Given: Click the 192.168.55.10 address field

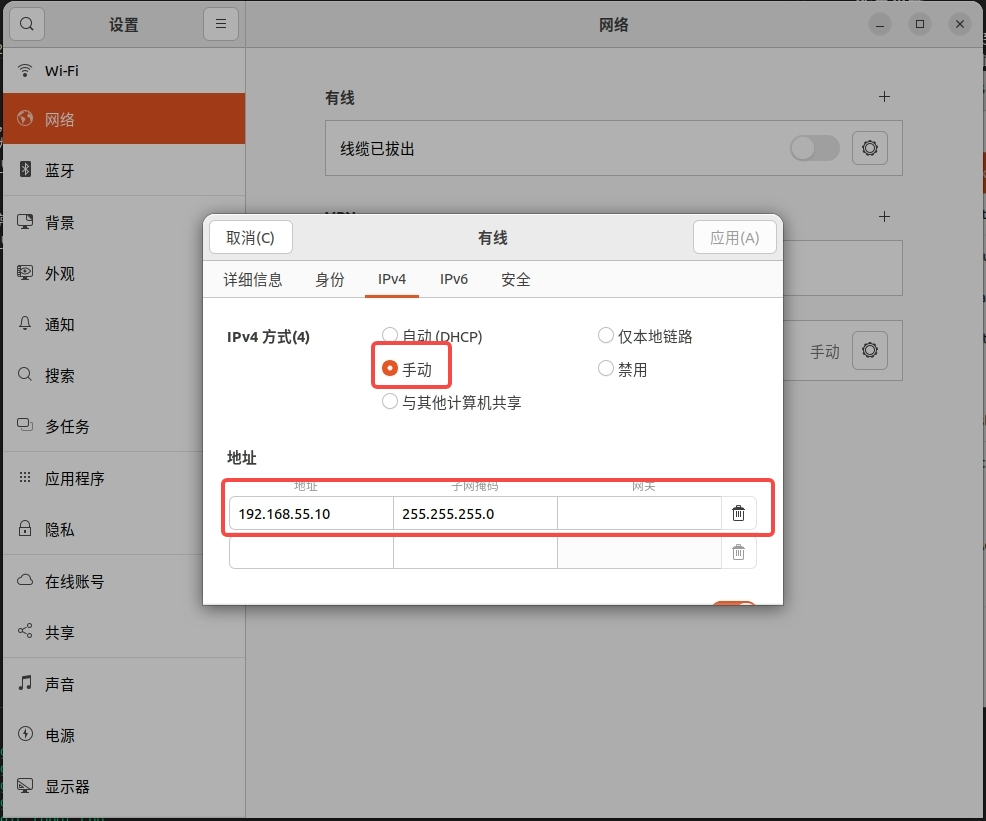Looking at the screenshot, I should [311, 514].
